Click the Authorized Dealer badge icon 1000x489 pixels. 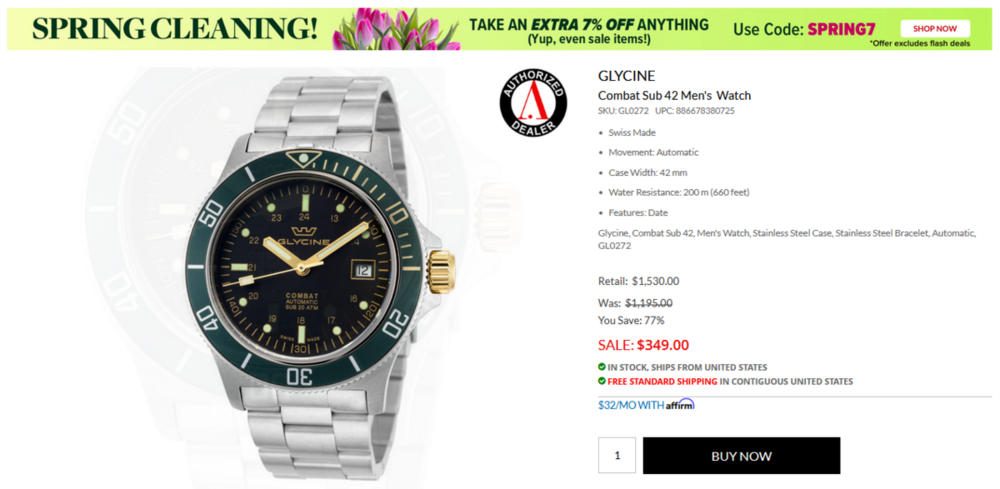[533, 103]
